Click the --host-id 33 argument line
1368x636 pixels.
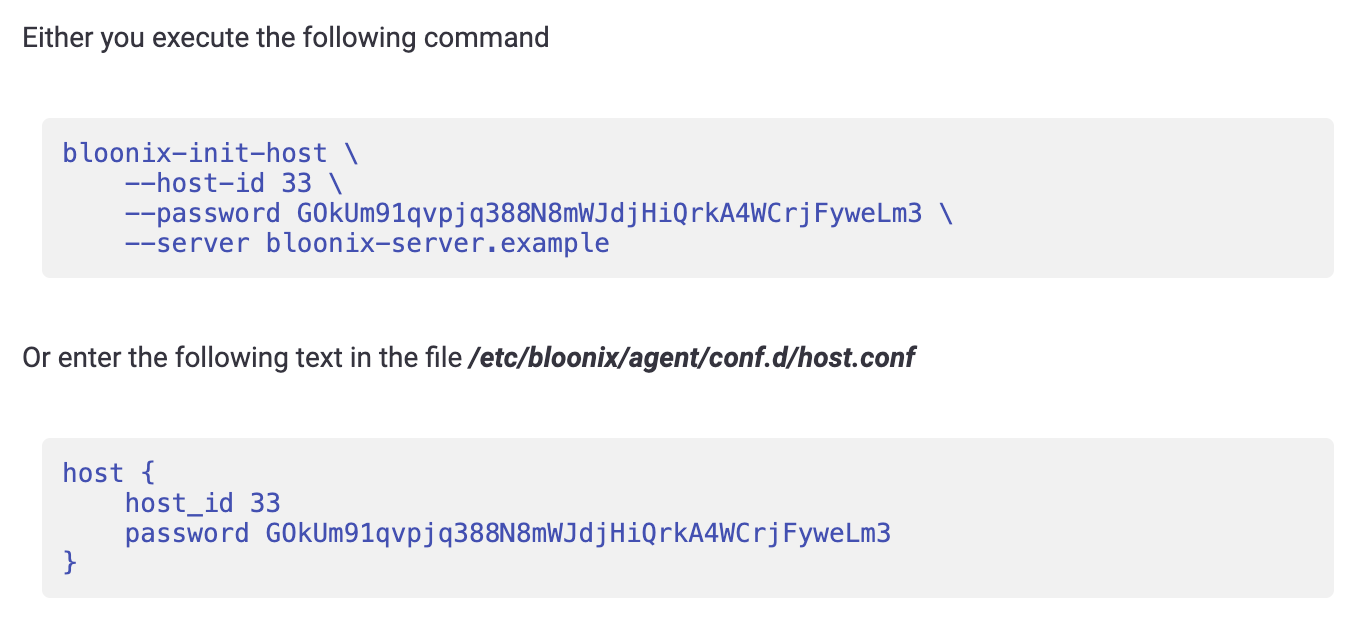[x=234, y=183]
